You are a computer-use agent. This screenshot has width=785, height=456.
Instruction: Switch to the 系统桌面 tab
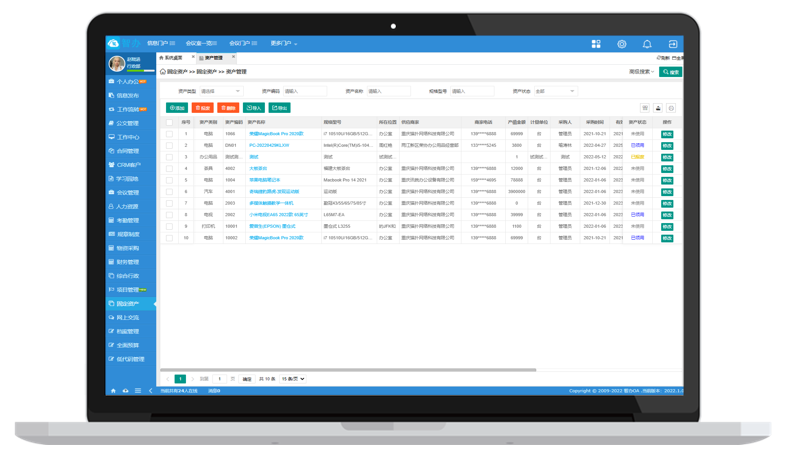tap(173, 58)
